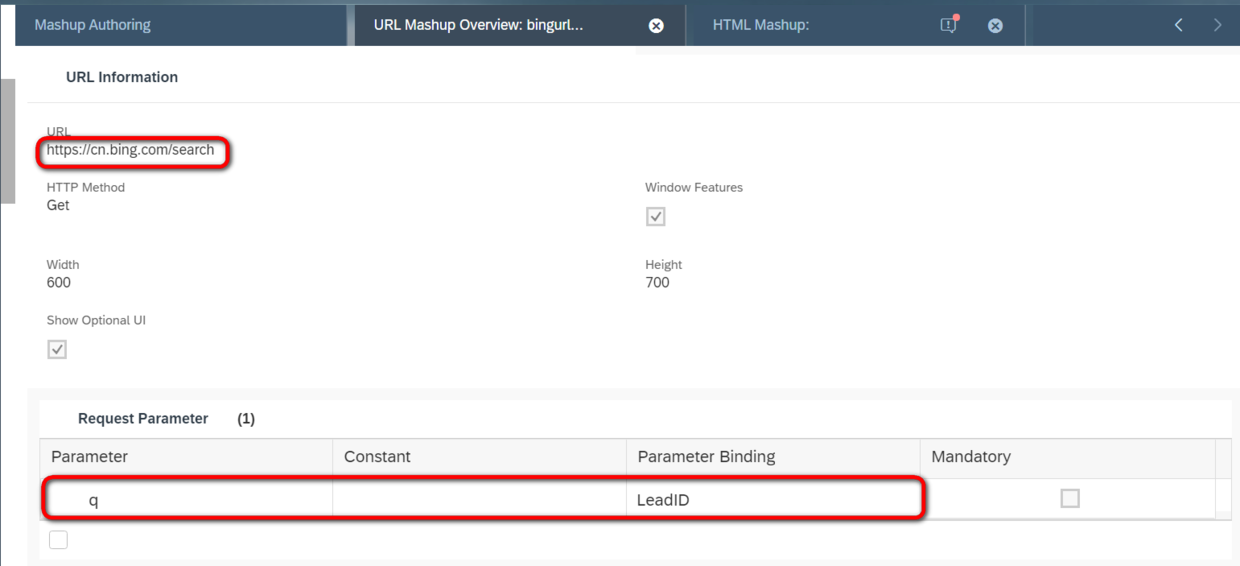Screen dimensions: 1240x566
Task: Click the cn.bing.com search URL value
Action: [x=131, y=150]
